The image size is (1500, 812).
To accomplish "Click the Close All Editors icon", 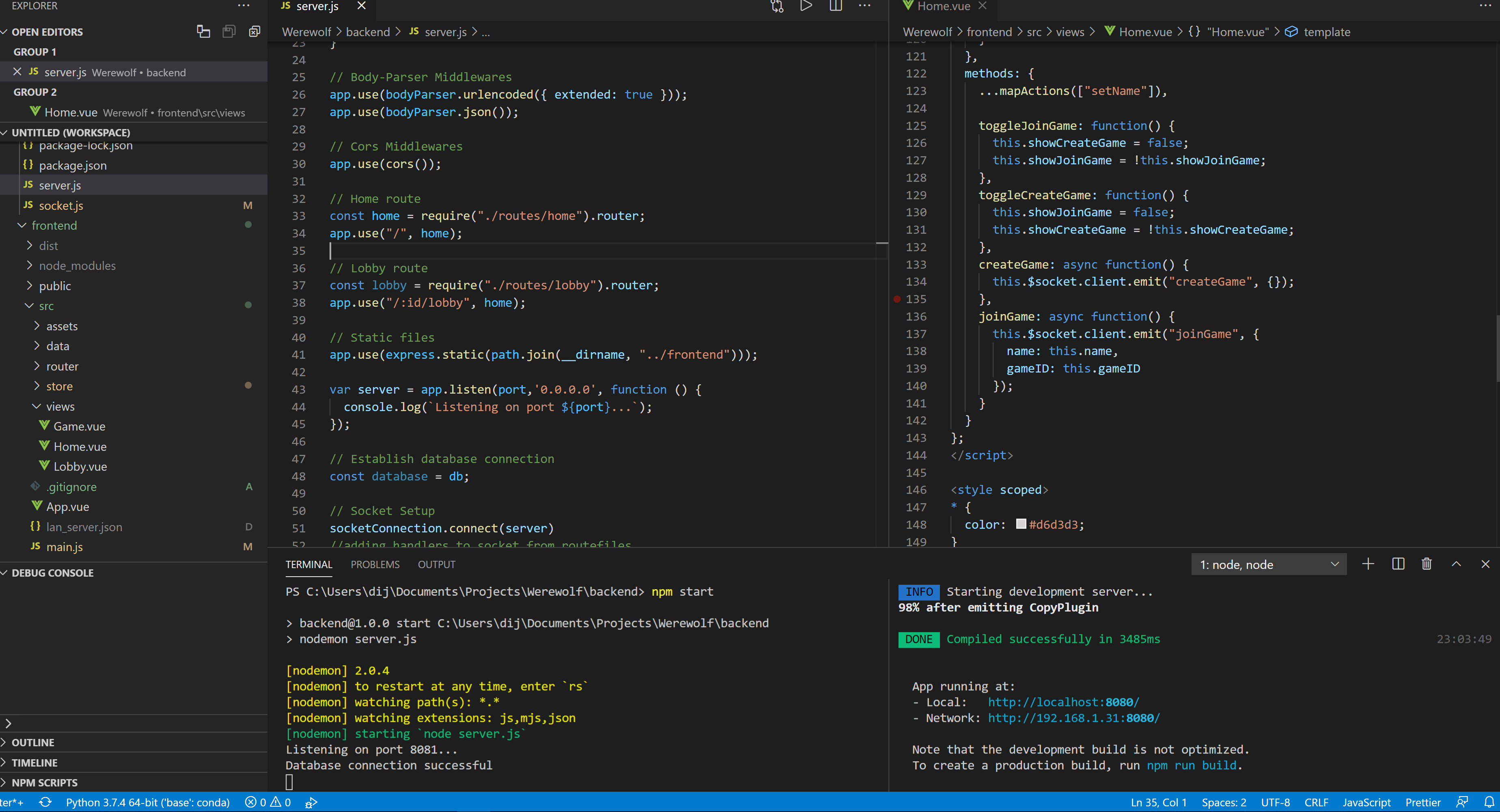I will [254, 31].
